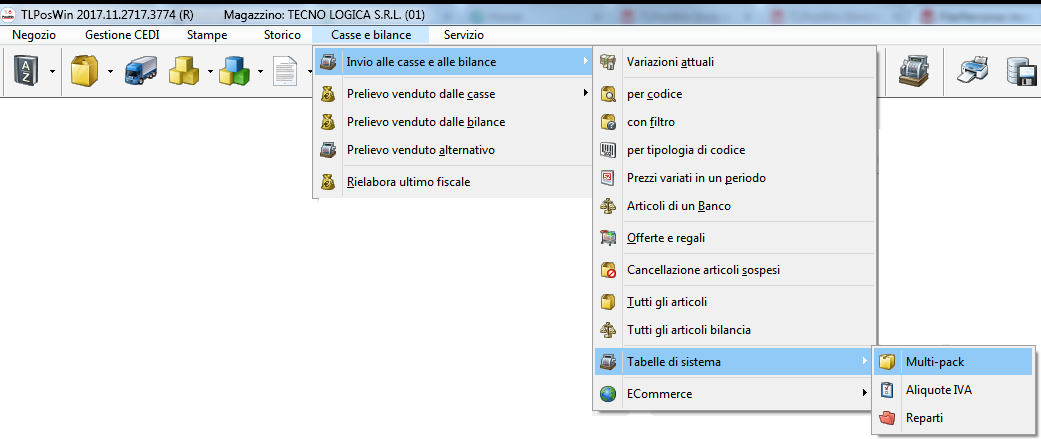Open the Negozio menu
1041x439 pixels.
(x=34, y=35)
